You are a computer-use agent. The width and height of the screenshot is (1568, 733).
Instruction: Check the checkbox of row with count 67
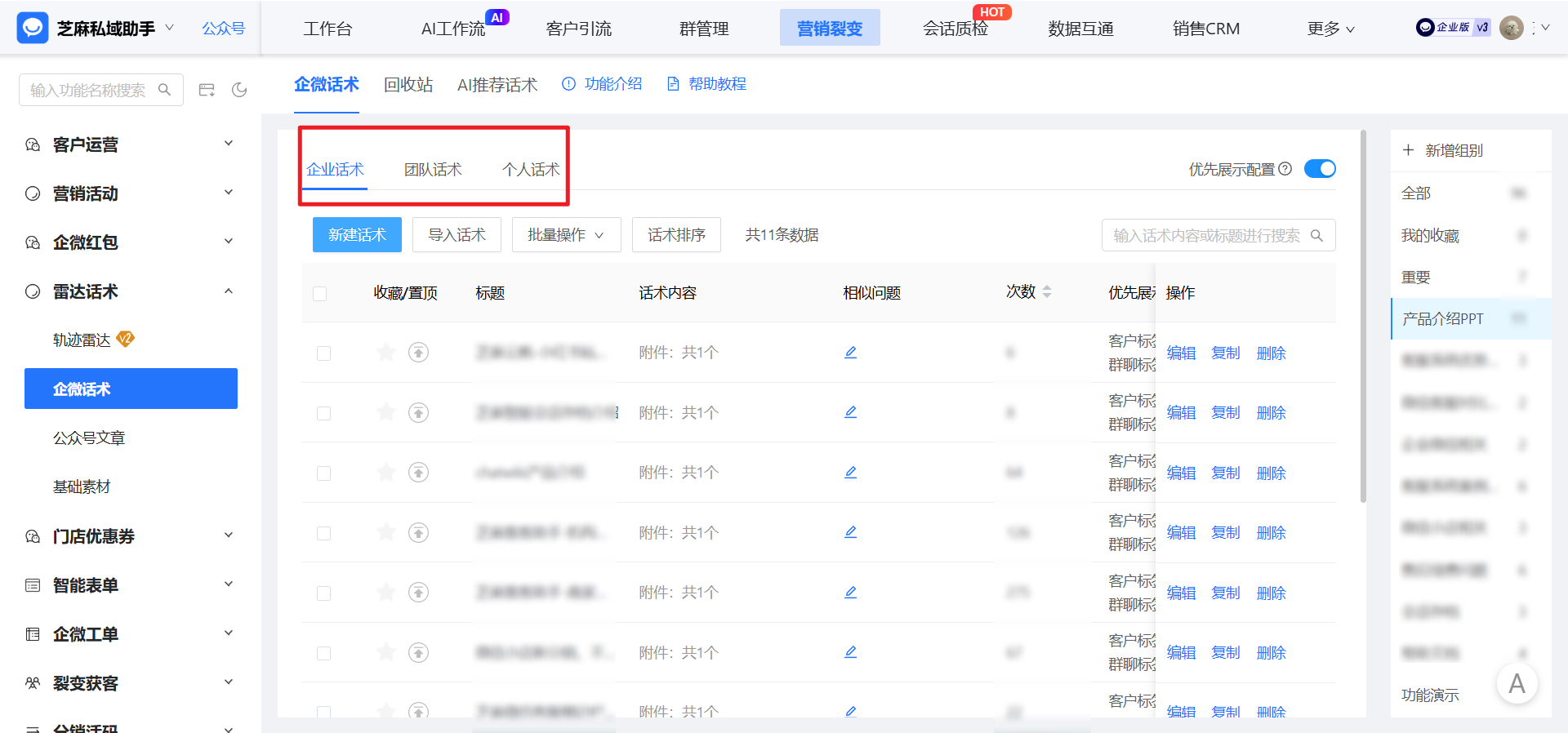323,653
